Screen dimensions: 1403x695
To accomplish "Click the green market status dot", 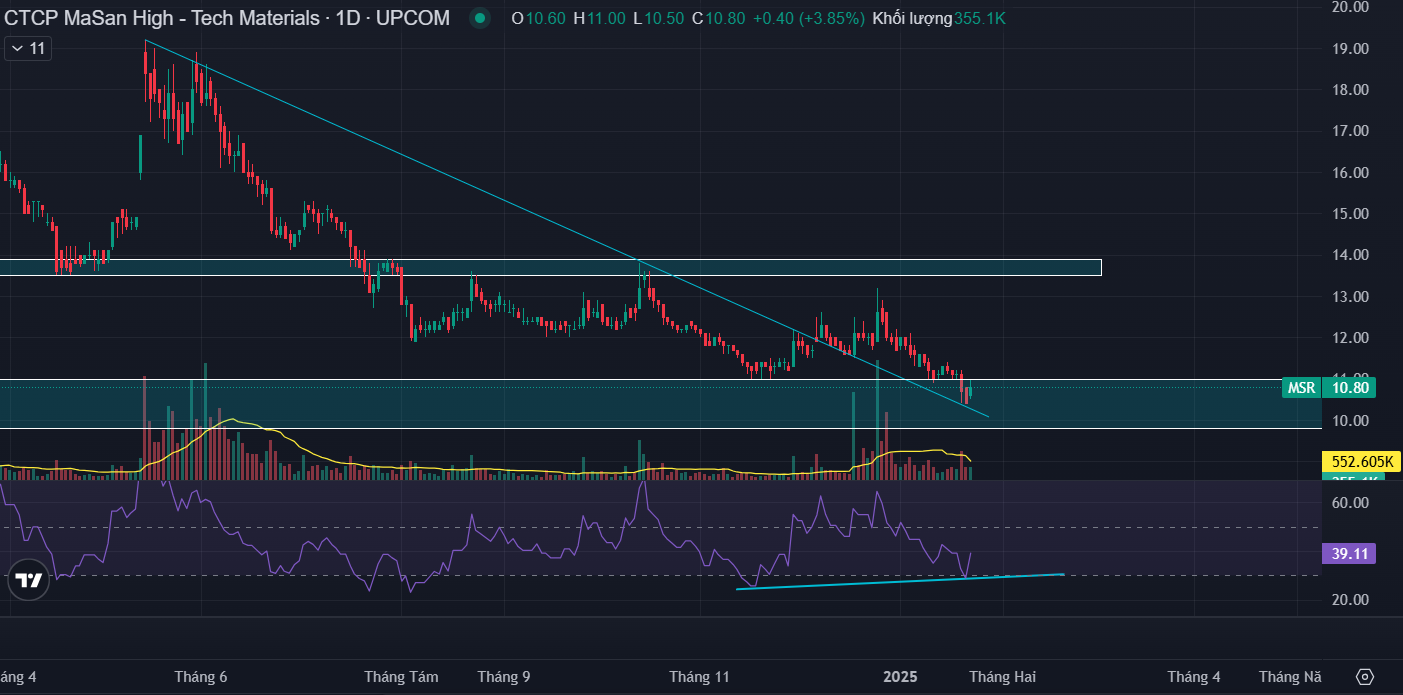I will point(481,18).
